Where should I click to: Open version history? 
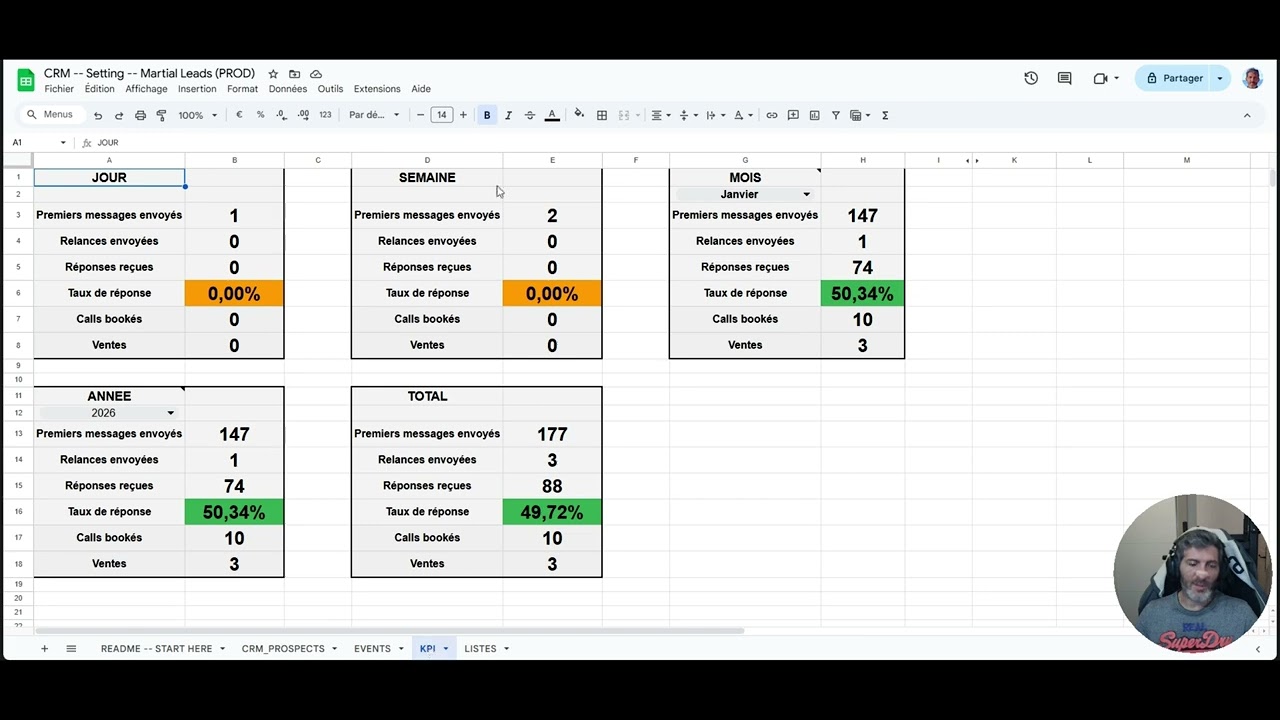point(1031,78)
